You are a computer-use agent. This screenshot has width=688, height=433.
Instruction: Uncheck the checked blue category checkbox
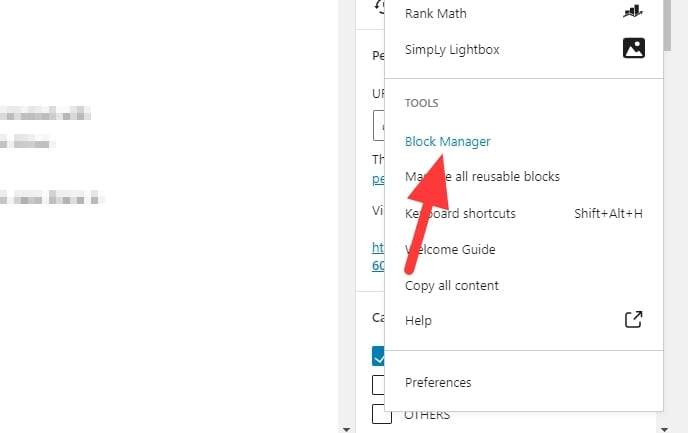[378, 356]
